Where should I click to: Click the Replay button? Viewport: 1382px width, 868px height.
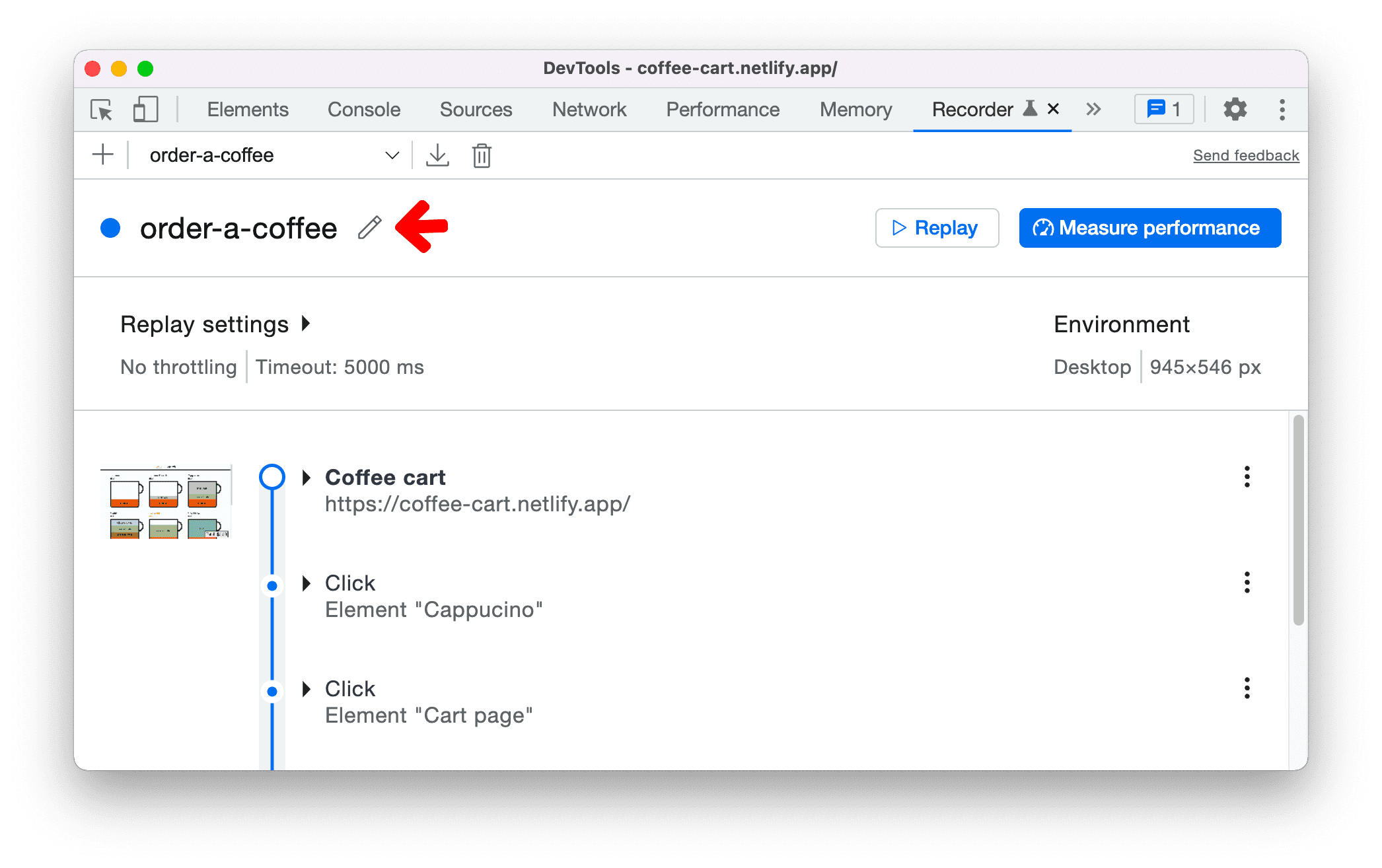pos(936,227)
